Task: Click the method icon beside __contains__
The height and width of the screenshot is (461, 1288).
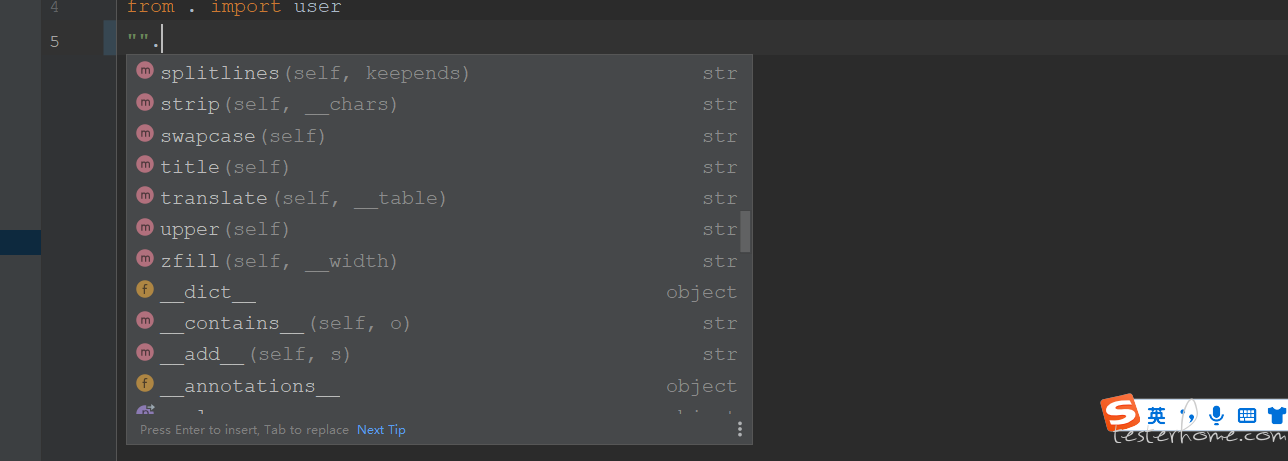Action: click(x=145, y=322)
